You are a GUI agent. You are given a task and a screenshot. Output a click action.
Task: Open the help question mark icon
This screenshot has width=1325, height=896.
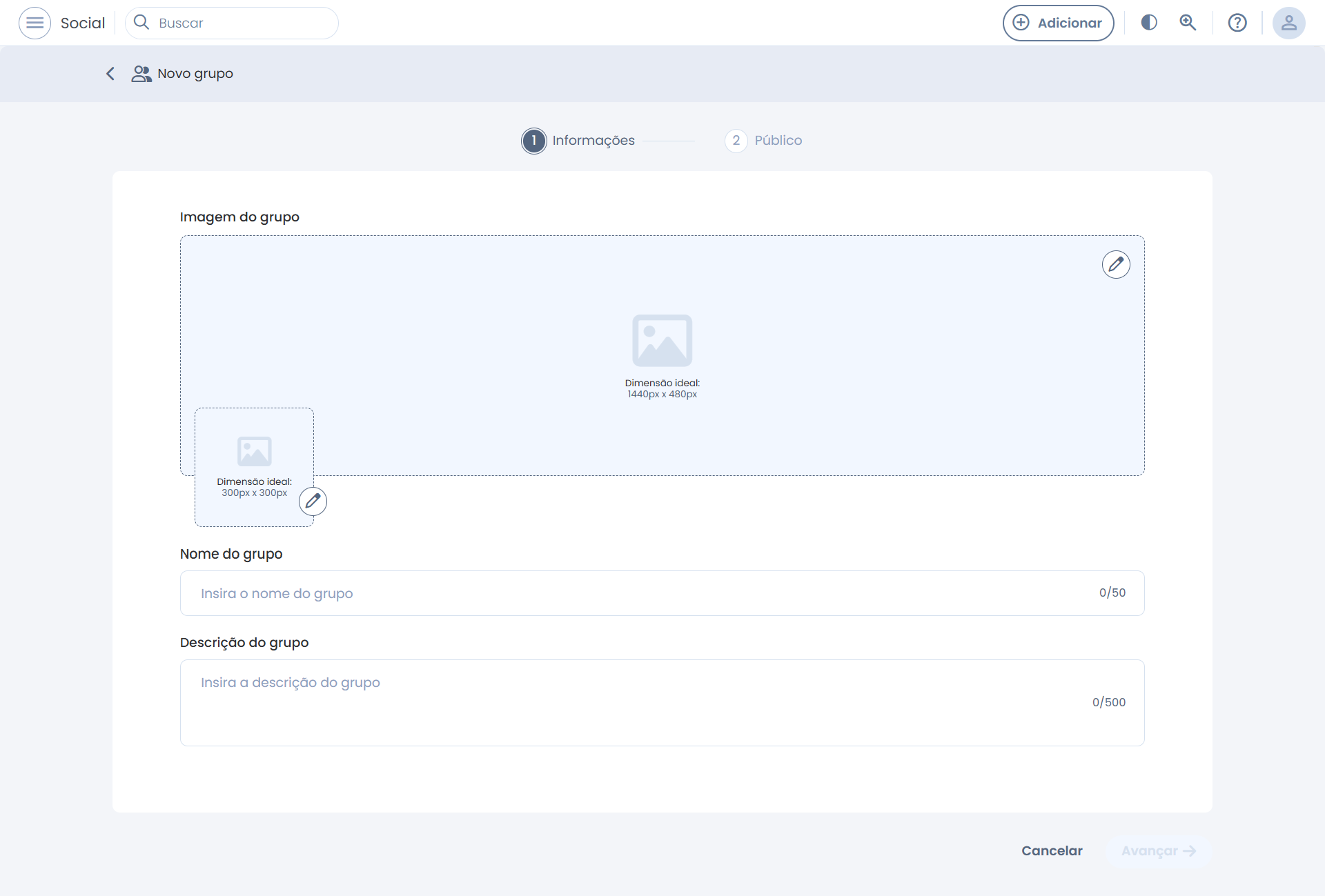point(1237,23)
